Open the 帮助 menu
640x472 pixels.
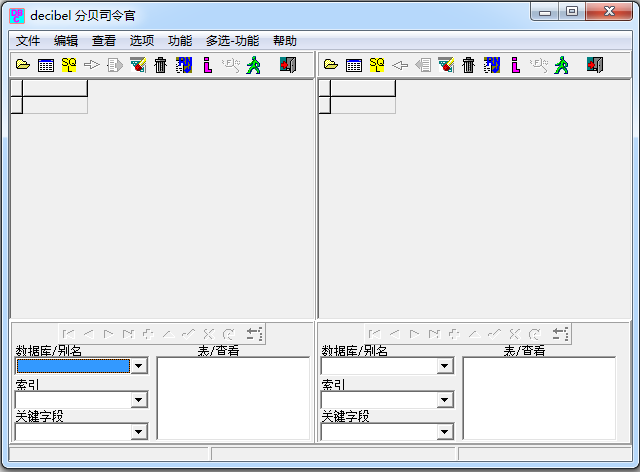coord(284,41)
